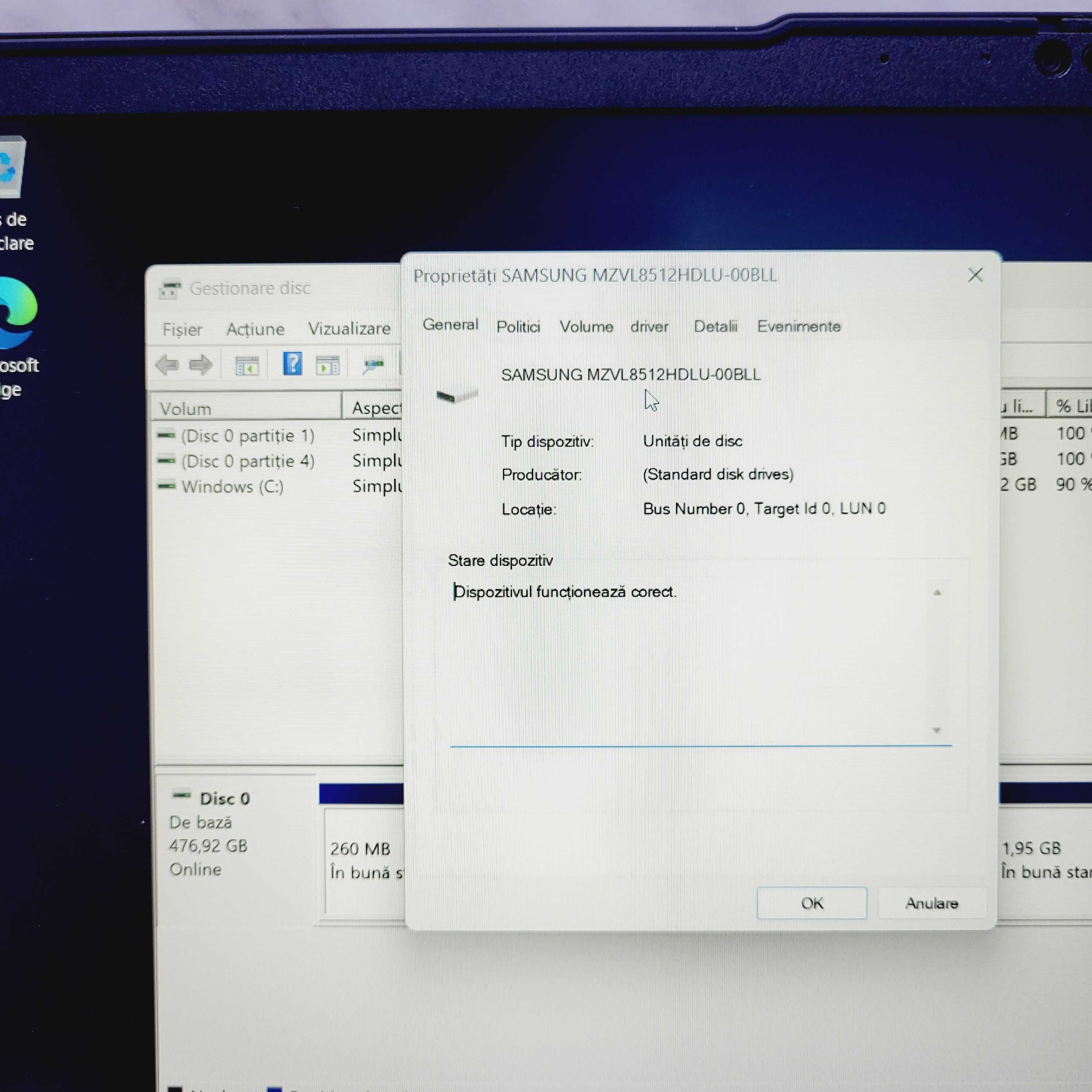Select (Disc 0 partiție 4) volume row

pos(237,461)
